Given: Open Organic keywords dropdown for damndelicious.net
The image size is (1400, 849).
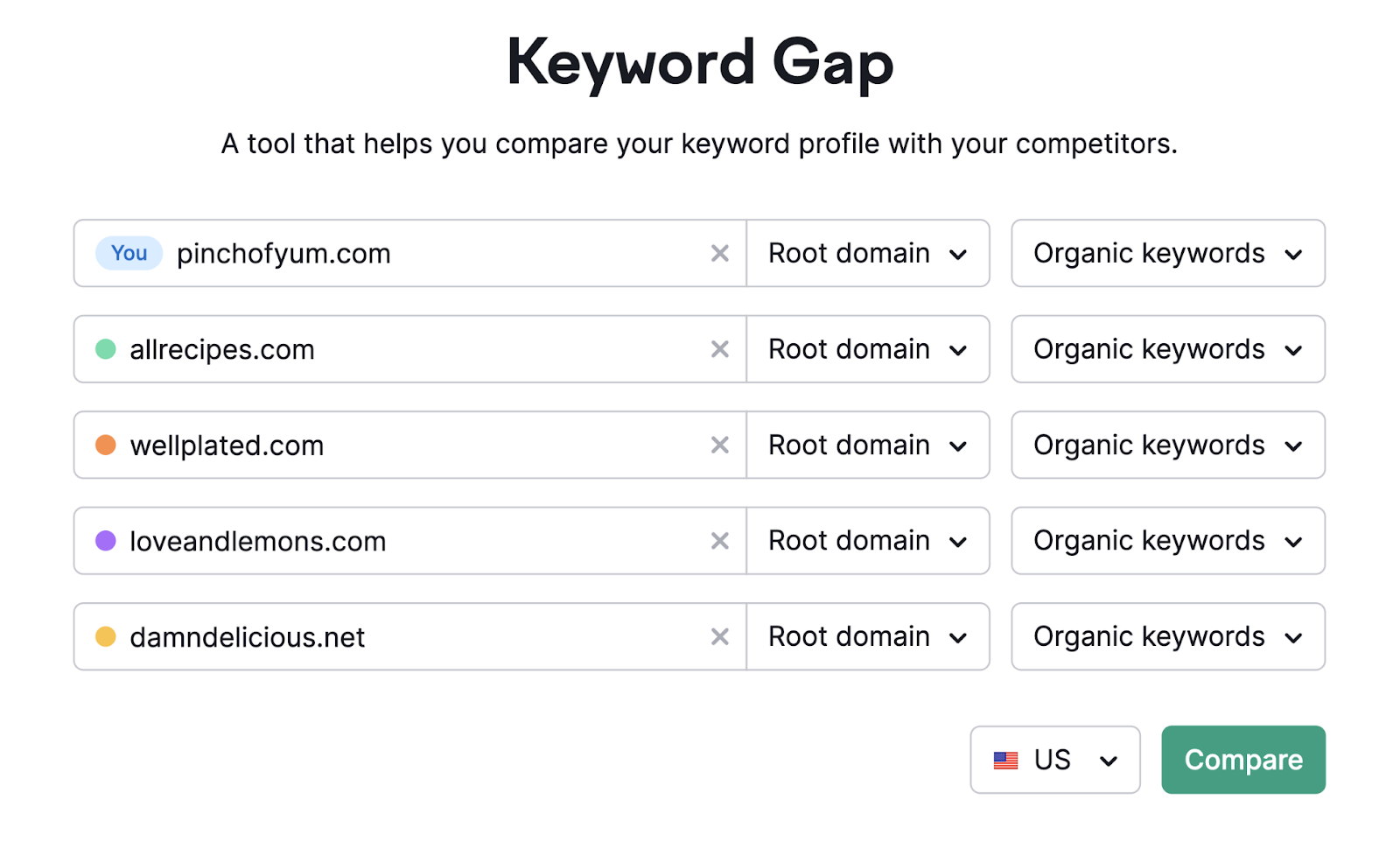Looking at the screenshot, I should (1167, 636).
